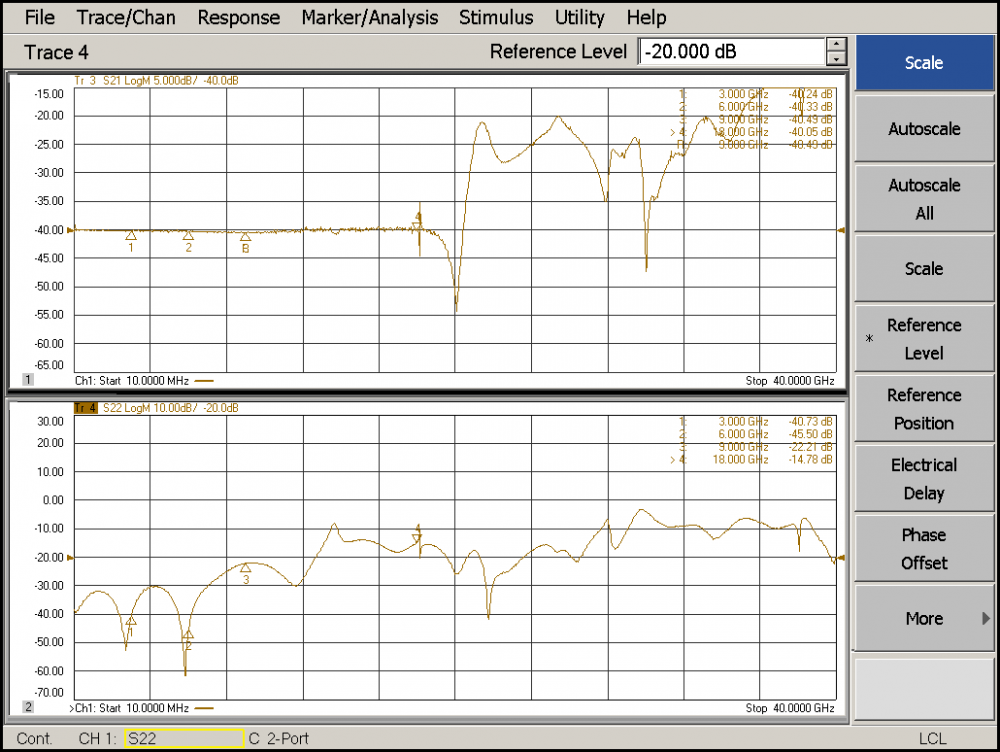Select marker 4 on the S21 trace
Viewport: 1000px width, 752px height.
(x=418, y=224)
